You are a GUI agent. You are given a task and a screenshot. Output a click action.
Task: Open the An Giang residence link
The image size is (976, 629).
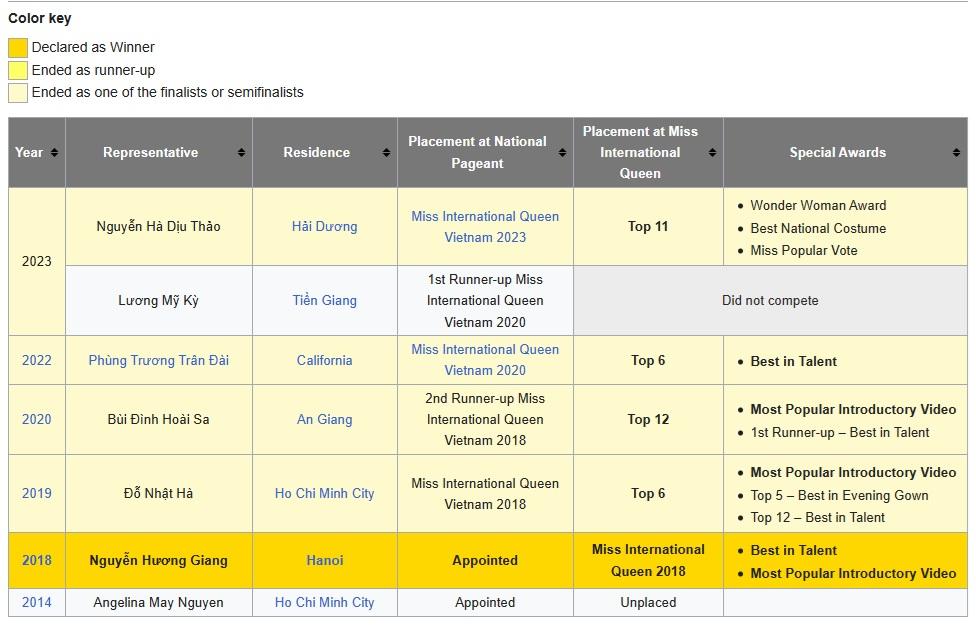click(x=324, y=419)
